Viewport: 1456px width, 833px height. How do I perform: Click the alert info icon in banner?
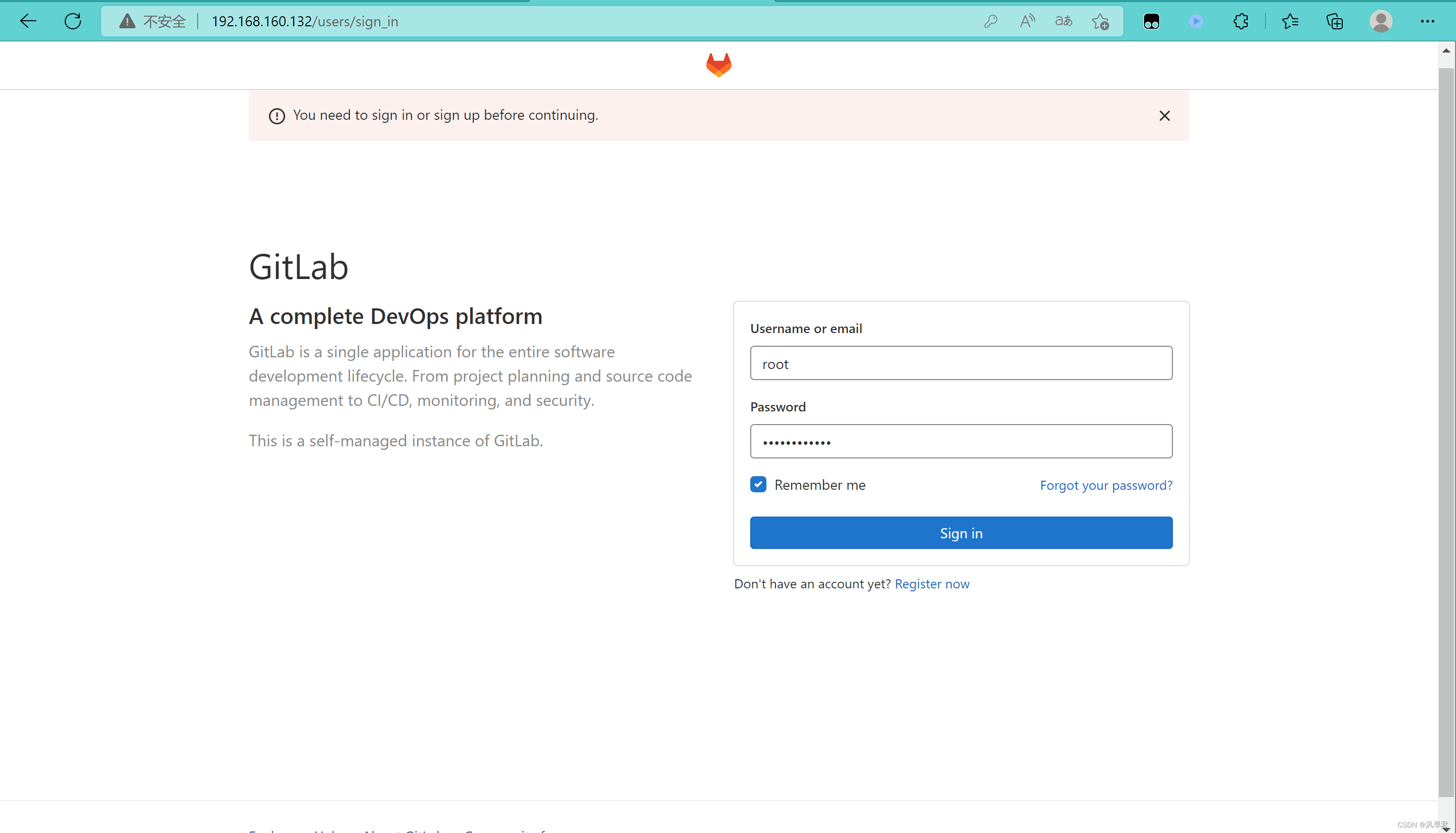(277, 116)
